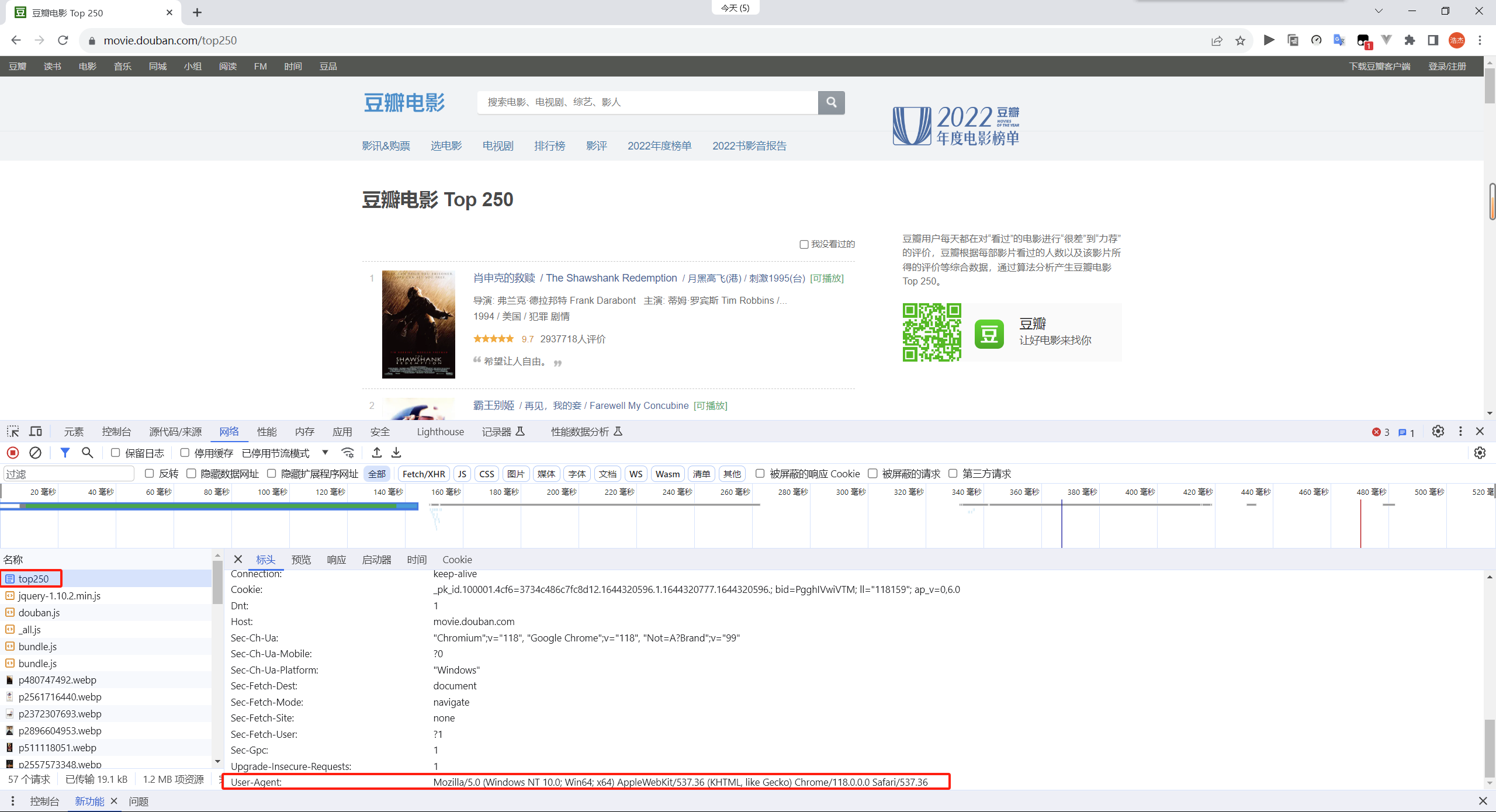Image resolution: width=1496 pixels, height=812 pixels.
Task: Switch to the 源代码/来源 panel
Action: pos(175,432)
